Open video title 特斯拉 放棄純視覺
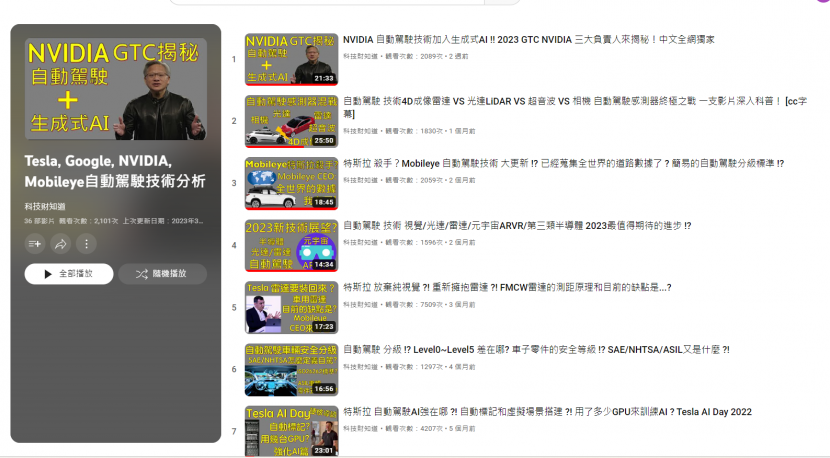The image size is (830, 458). (507, 288)
